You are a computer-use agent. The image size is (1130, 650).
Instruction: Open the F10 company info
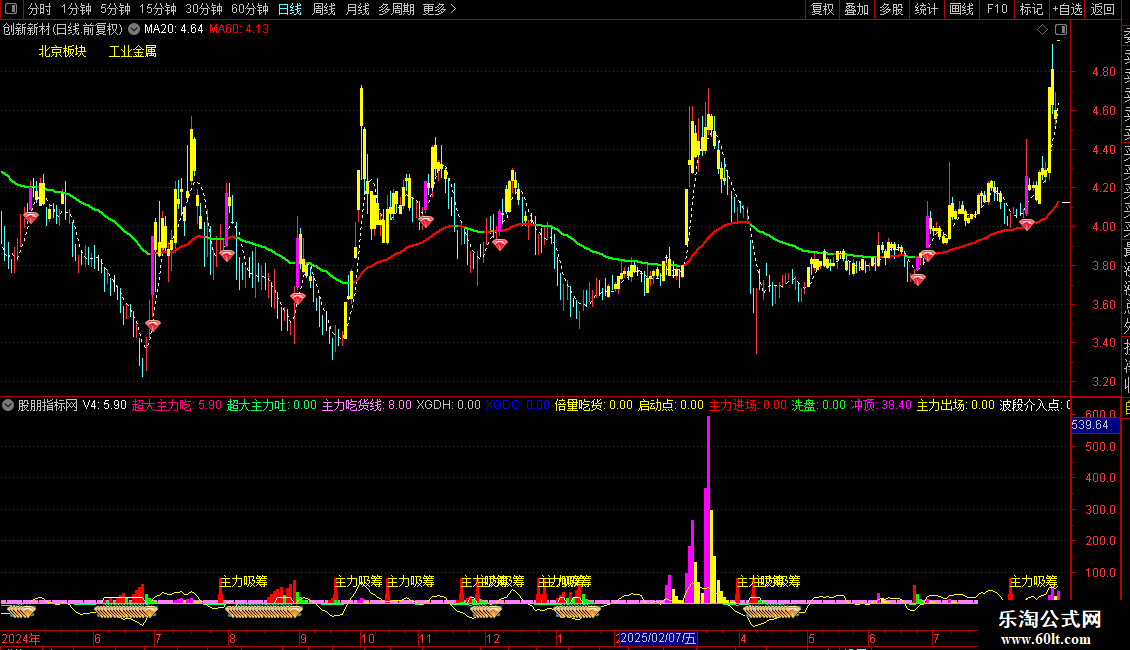(997, 9)
